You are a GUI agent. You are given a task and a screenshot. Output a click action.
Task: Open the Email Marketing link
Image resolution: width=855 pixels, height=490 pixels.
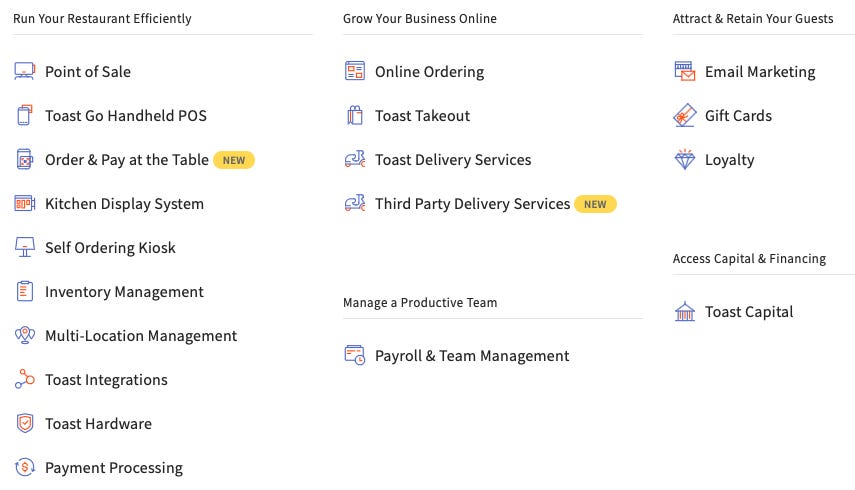tap(760, 71)
